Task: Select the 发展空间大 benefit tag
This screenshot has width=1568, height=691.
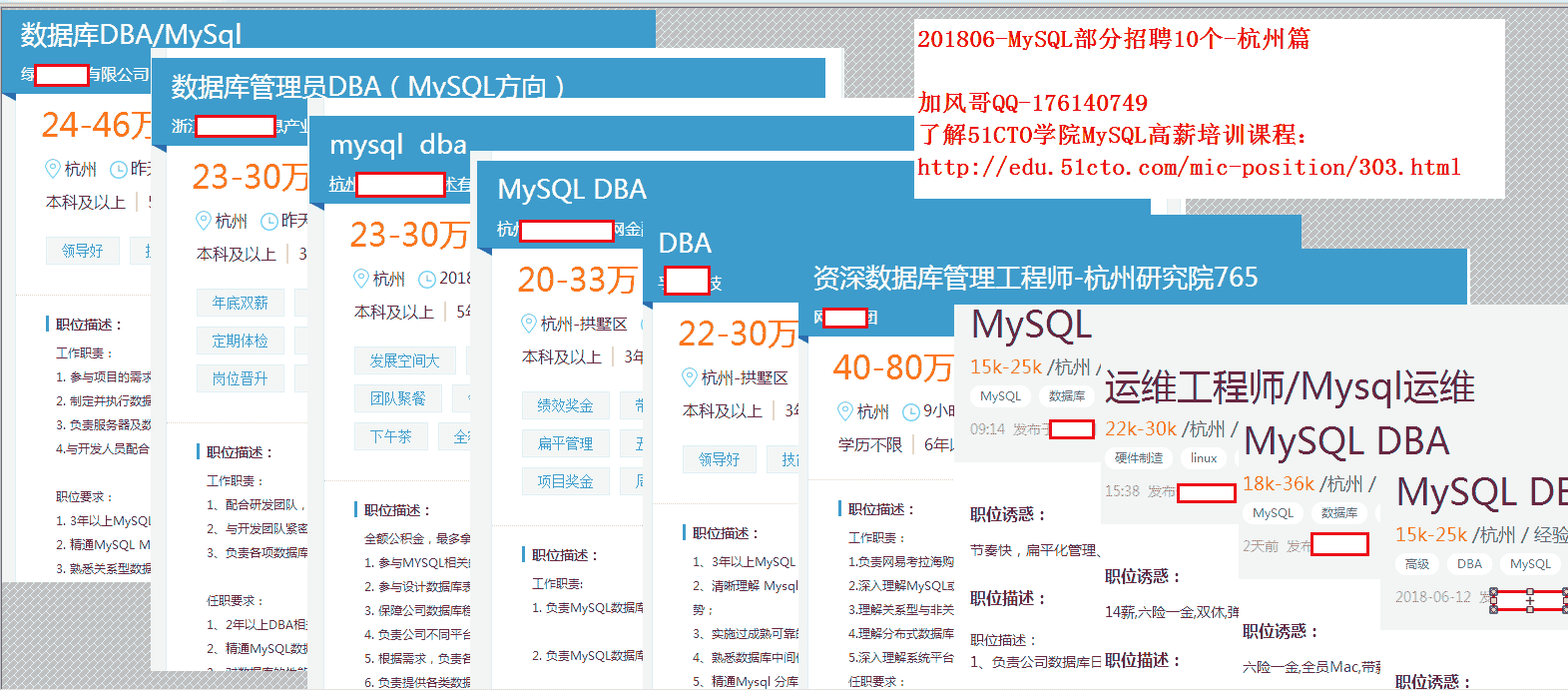Action: 405,360
